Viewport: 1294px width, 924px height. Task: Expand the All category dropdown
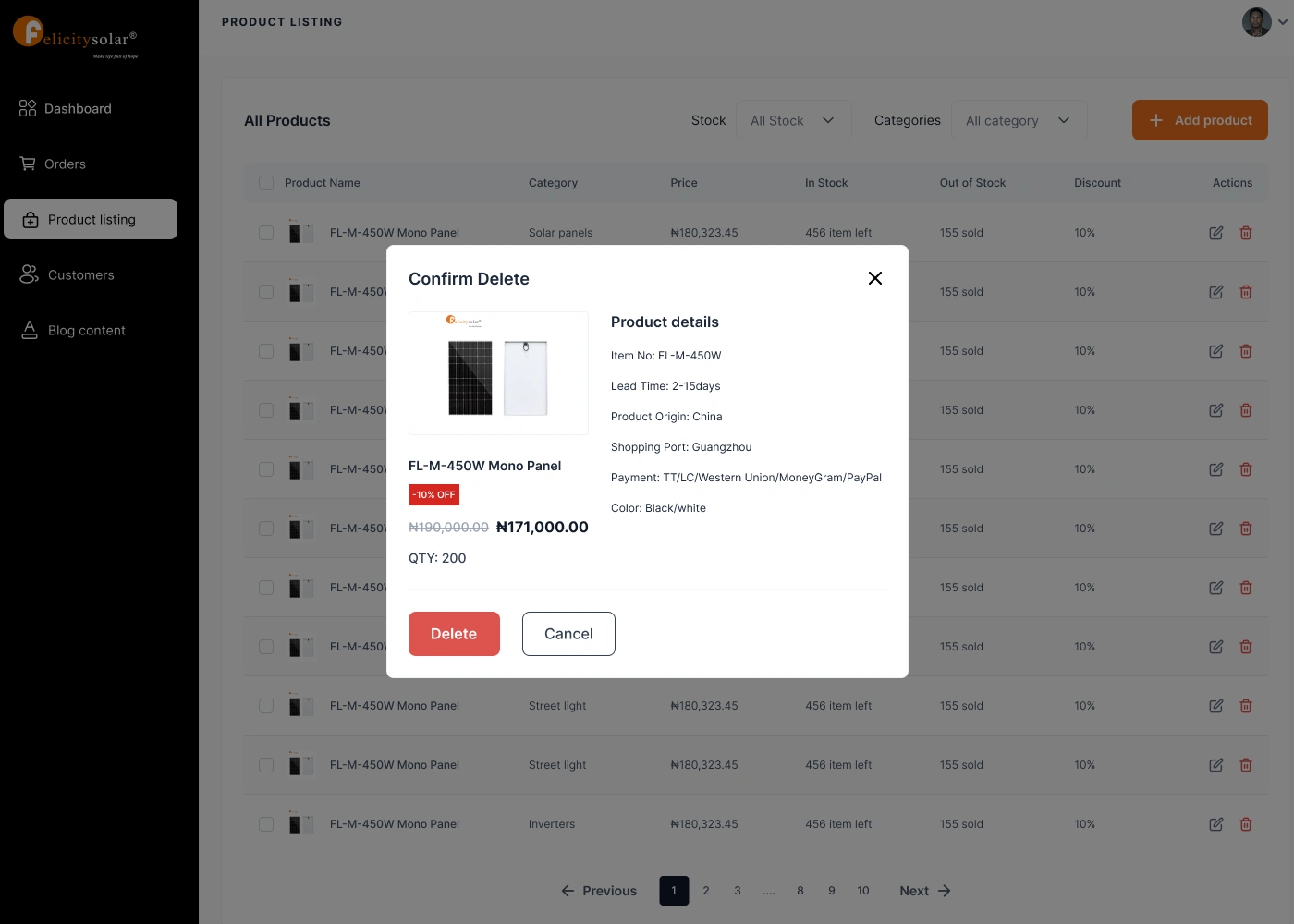[x=1019, y=120]
